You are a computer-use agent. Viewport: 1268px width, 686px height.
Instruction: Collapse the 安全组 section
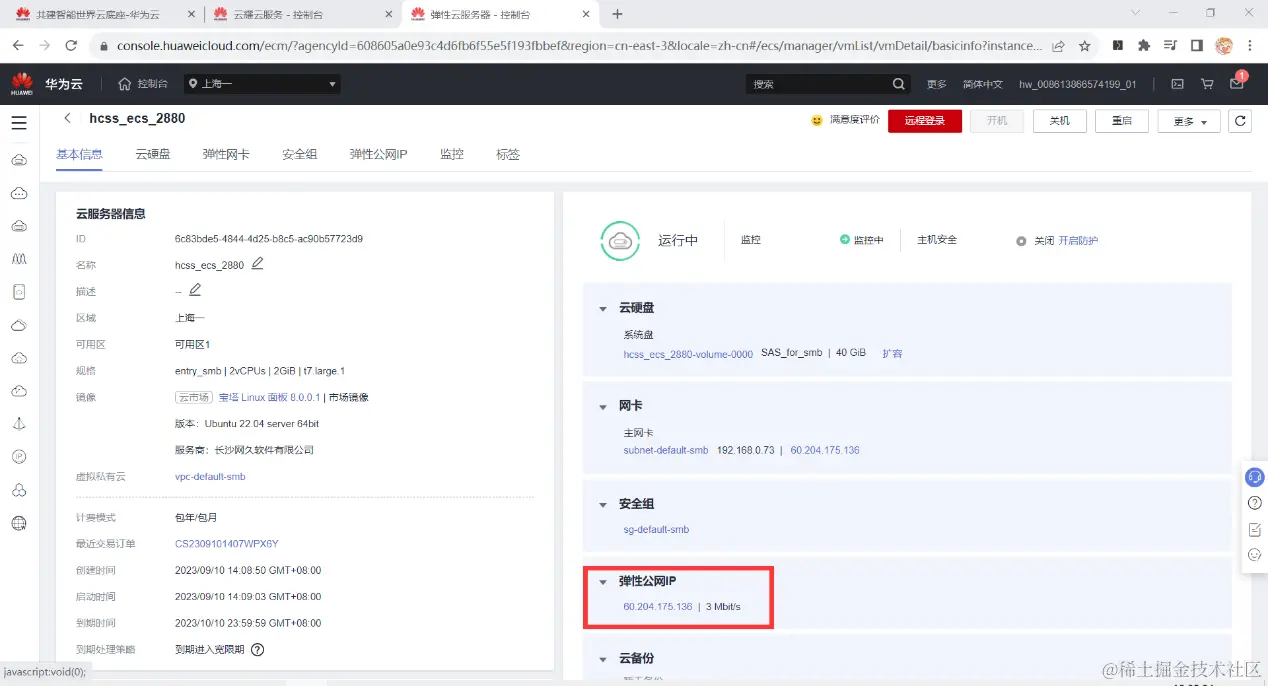coord(603,504)
